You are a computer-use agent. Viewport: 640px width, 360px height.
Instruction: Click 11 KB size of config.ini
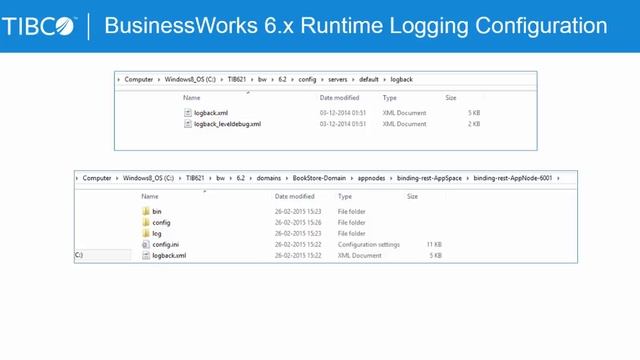click(434, 244)
